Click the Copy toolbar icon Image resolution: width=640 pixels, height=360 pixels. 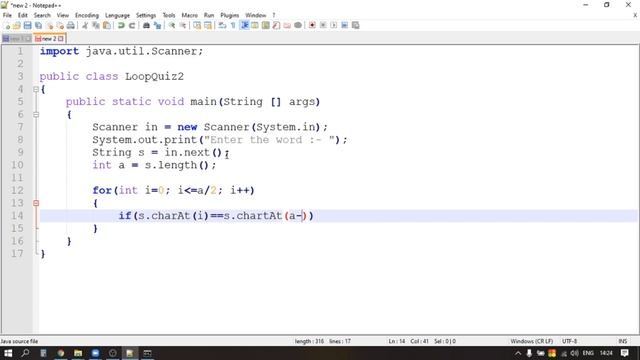96,25
